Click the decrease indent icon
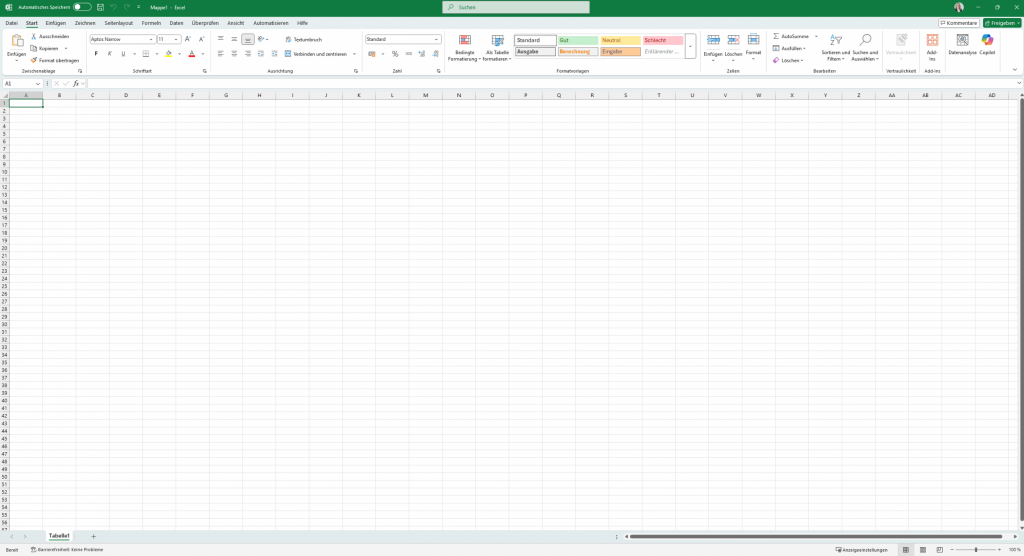Viewport: 1024px width, 556px height. [261, 54]
